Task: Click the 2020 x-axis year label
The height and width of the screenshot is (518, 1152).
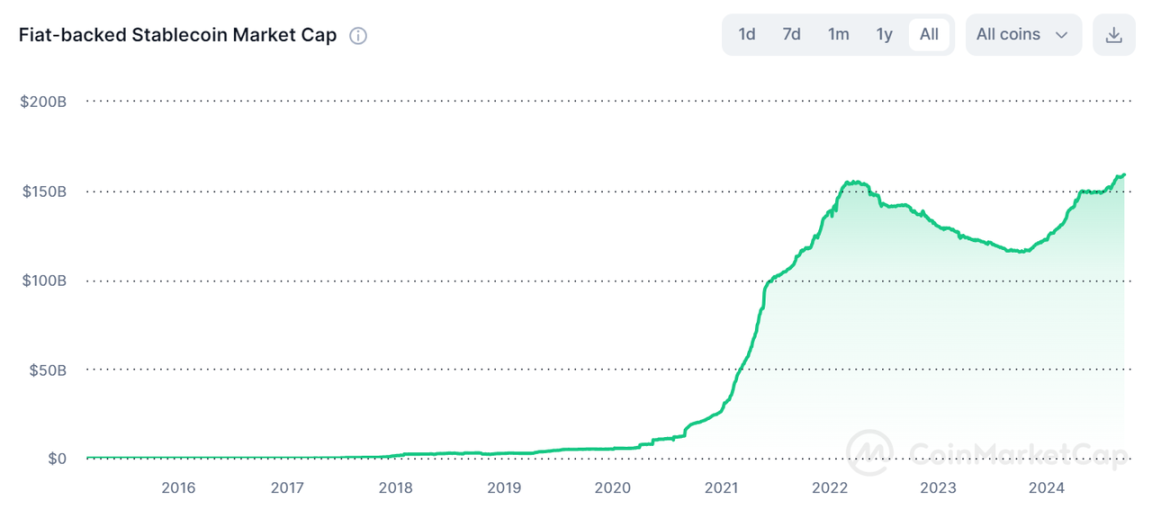Action: tap(612, 488)
